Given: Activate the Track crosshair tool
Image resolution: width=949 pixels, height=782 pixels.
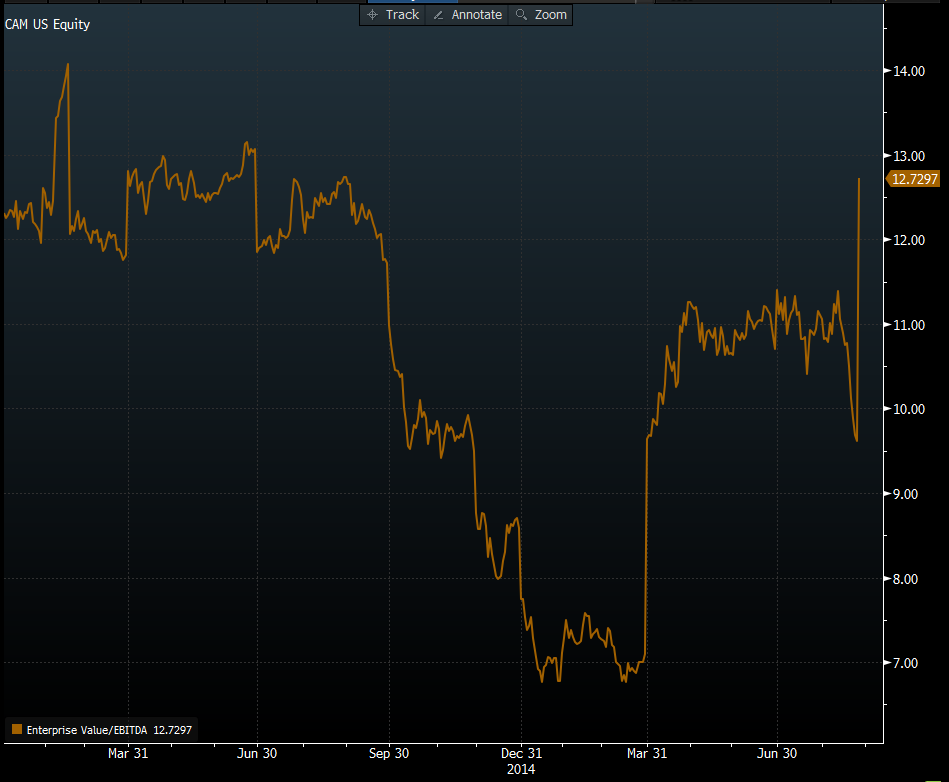Looking at the screenshot, I should 393,15.
